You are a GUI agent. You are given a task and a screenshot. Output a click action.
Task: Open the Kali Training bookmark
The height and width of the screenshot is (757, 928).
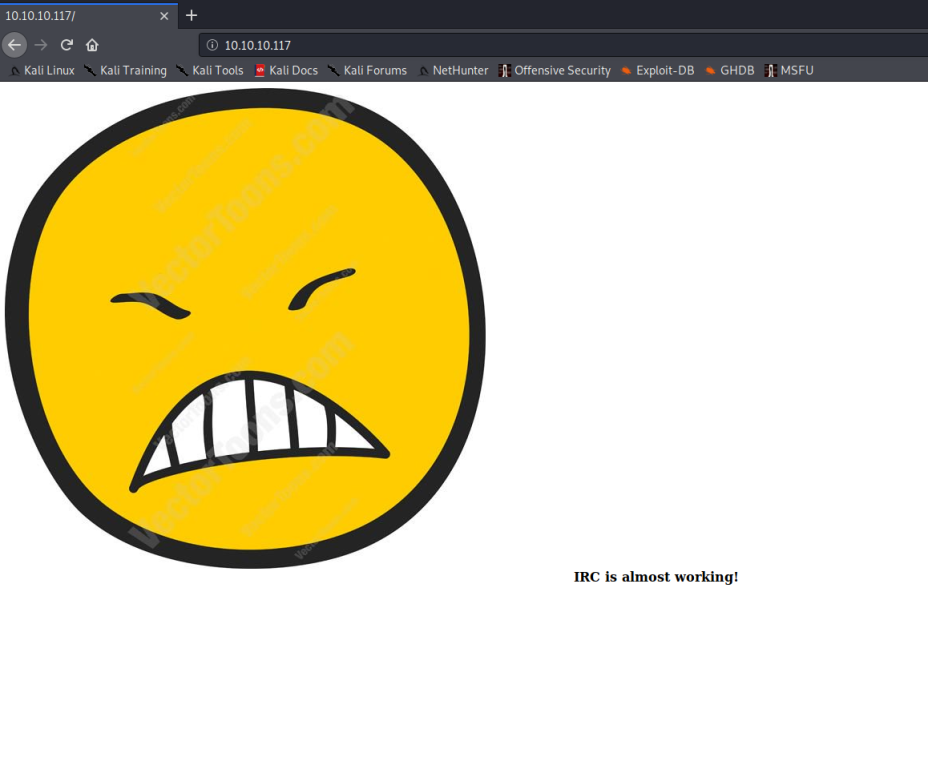tap(125, 71)
